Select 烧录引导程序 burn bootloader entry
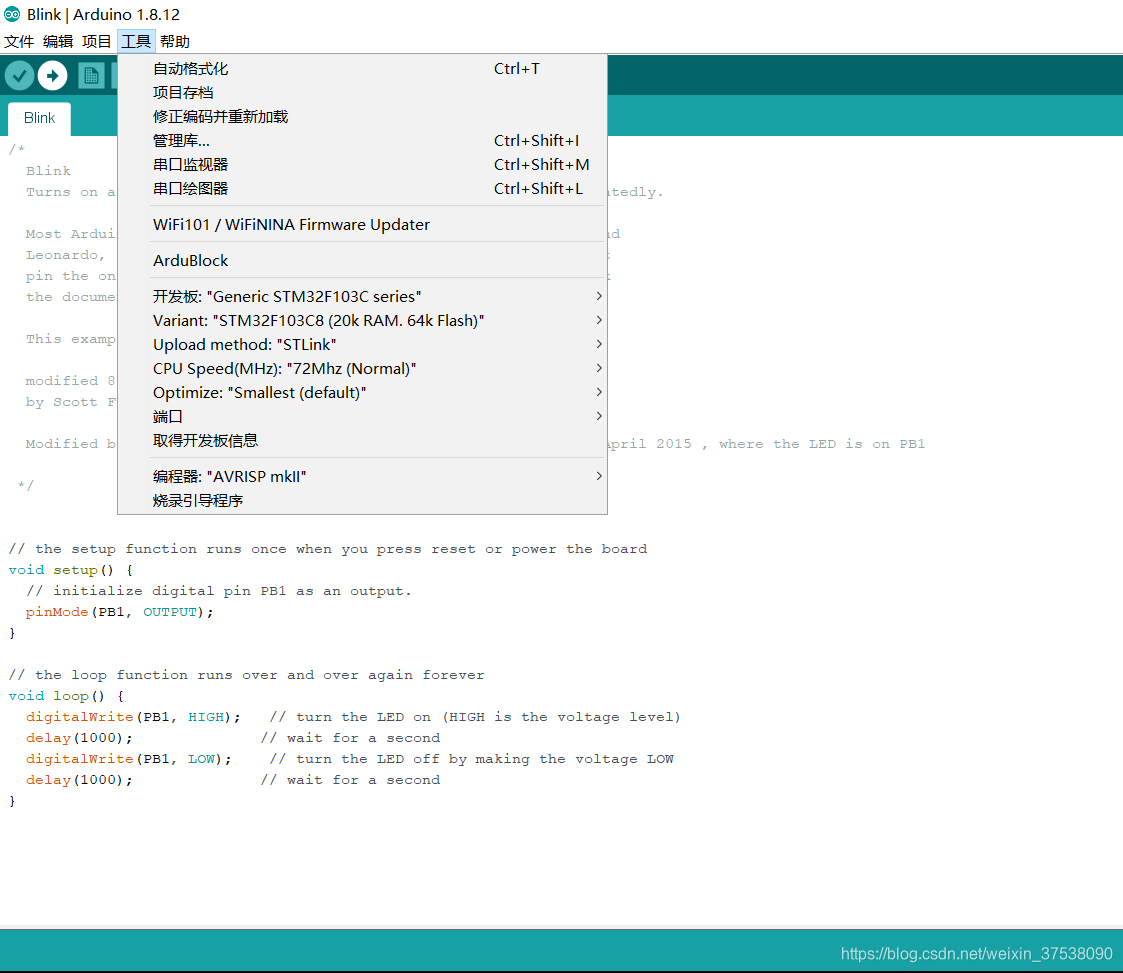Image resolution: width=1123 pixels, height=973 pixels. point(362,500)
